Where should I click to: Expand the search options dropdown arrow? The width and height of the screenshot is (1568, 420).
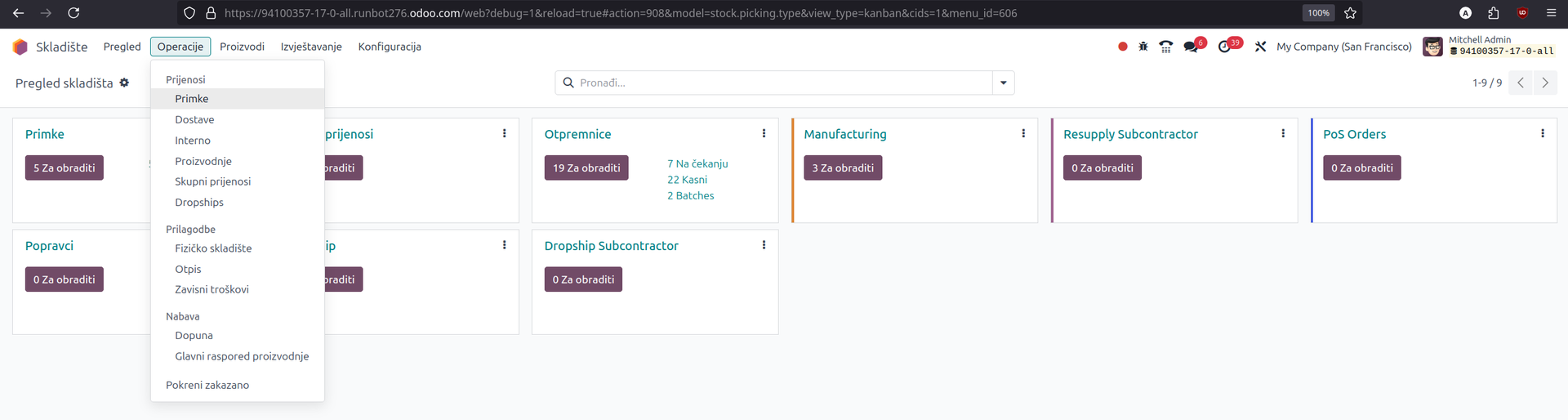pos(1003,83)
